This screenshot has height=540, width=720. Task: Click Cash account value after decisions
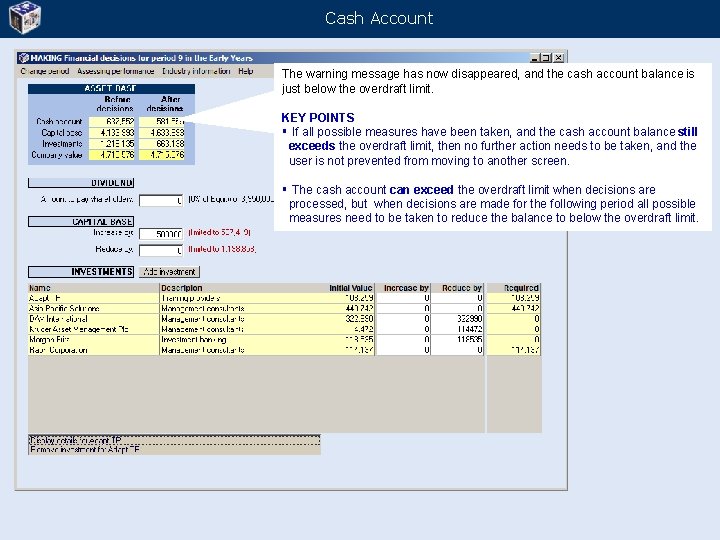coord(162,122)
